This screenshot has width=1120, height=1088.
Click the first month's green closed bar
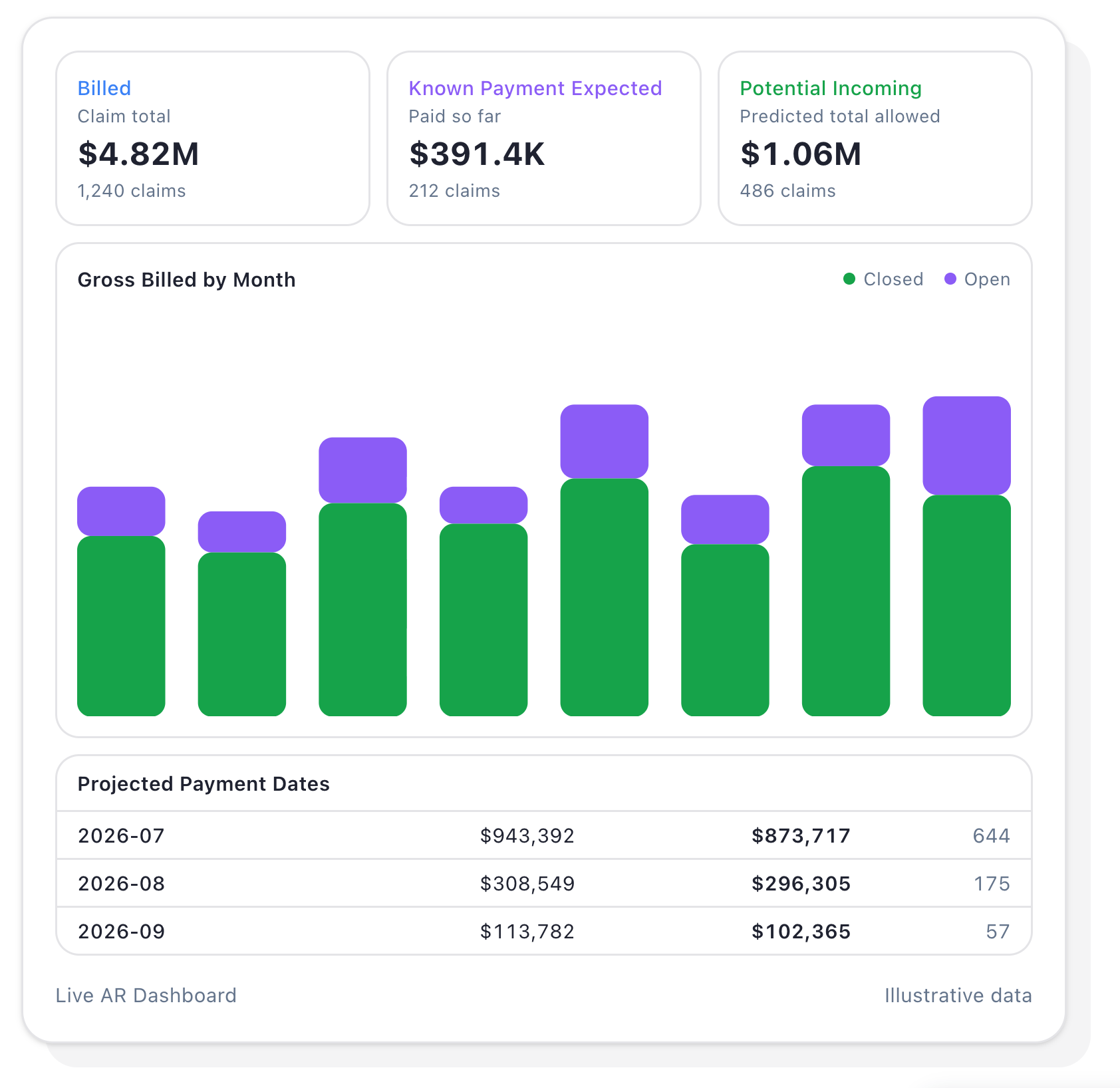pos(121,626)
